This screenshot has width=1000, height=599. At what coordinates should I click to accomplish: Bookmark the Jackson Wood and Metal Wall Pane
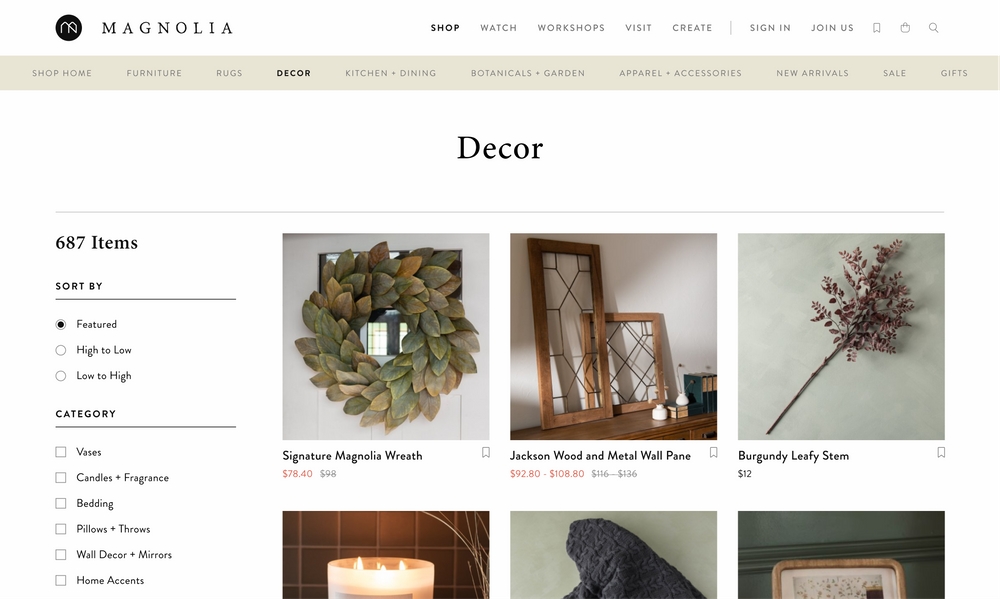click(714, 452)
